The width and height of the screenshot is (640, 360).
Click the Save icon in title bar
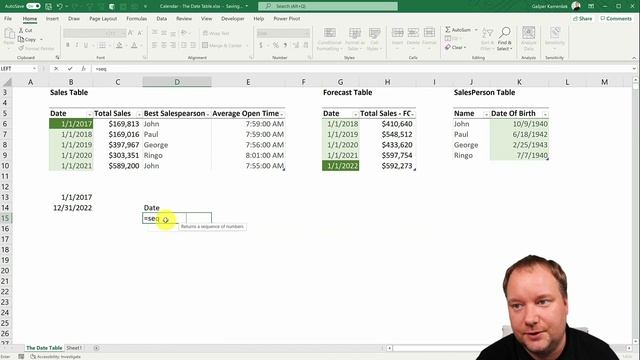point(48,6)
